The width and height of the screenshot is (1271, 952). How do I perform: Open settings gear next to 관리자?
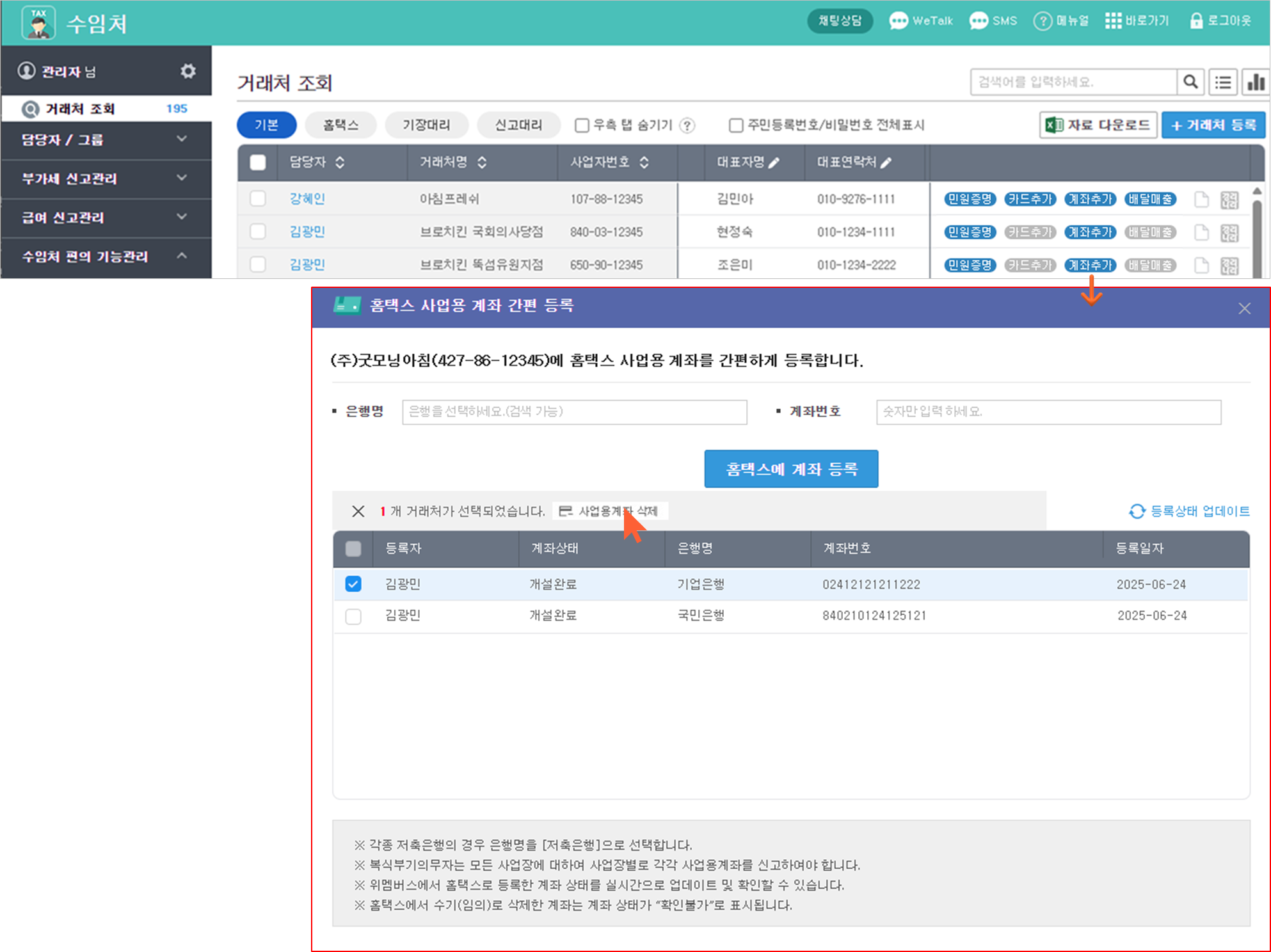click(x=188, y=71)
